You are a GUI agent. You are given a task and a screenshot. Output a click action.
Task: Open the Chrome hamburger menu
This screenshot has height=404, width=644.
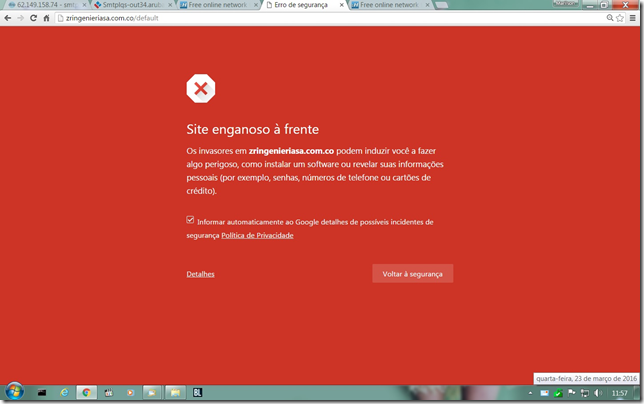(635, 18)
